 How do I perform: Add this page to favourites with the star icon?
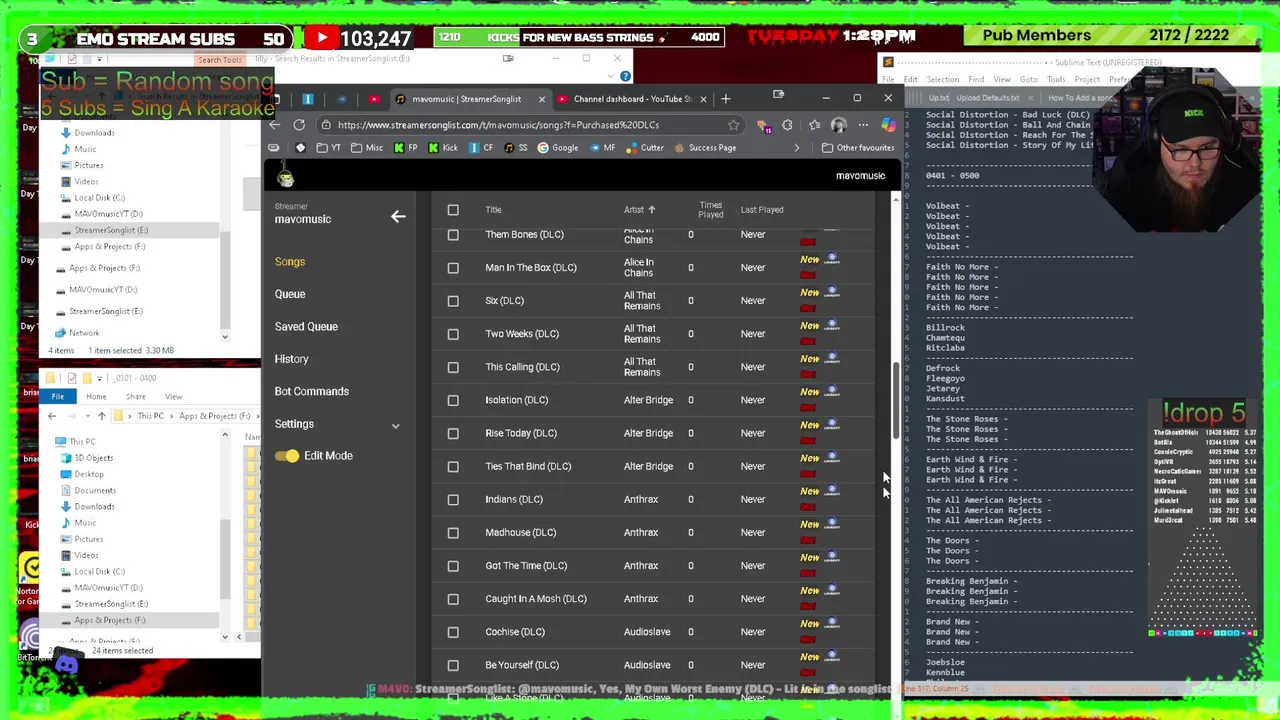tap(734, 125)
